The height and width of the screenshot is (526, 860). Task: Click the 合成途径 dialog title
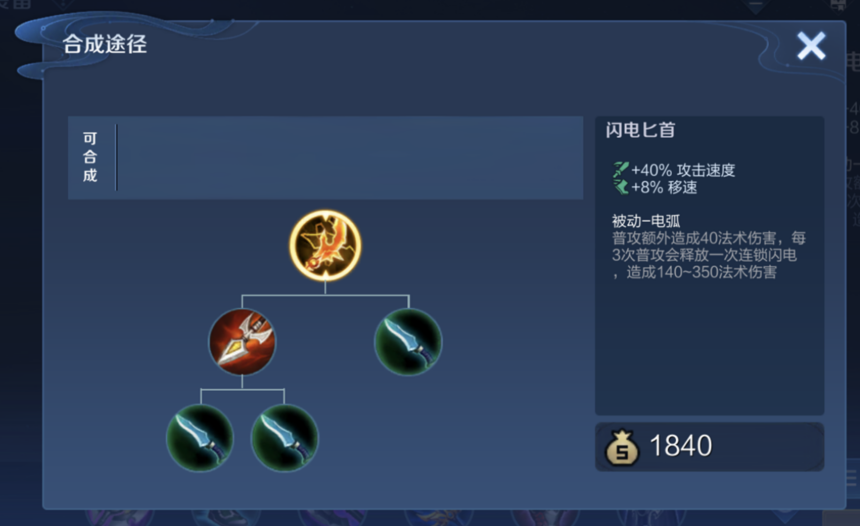click(105, 44)
